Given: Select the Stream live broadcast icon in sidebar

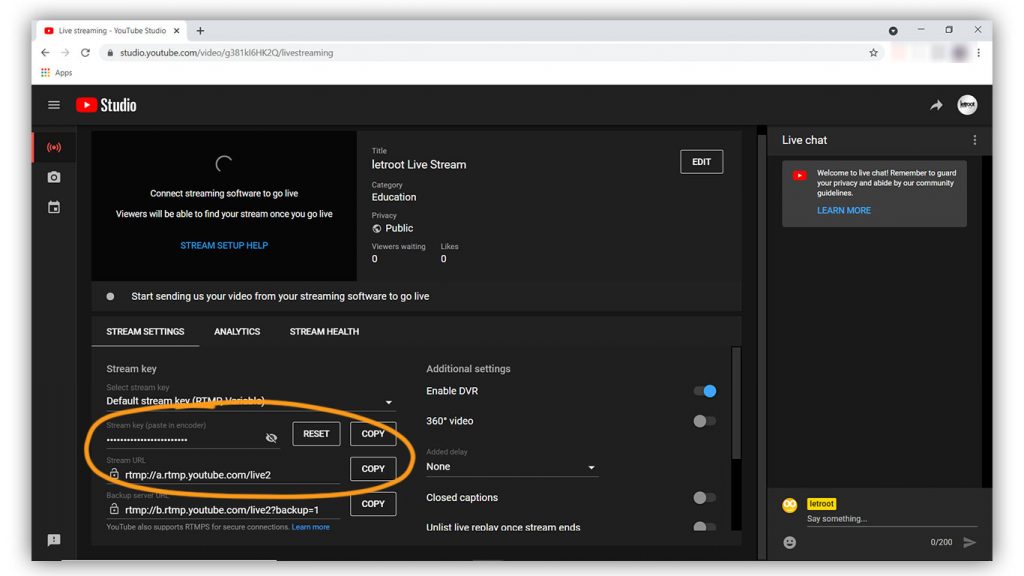Looking at the screenshot, I should tap(54, 148).
